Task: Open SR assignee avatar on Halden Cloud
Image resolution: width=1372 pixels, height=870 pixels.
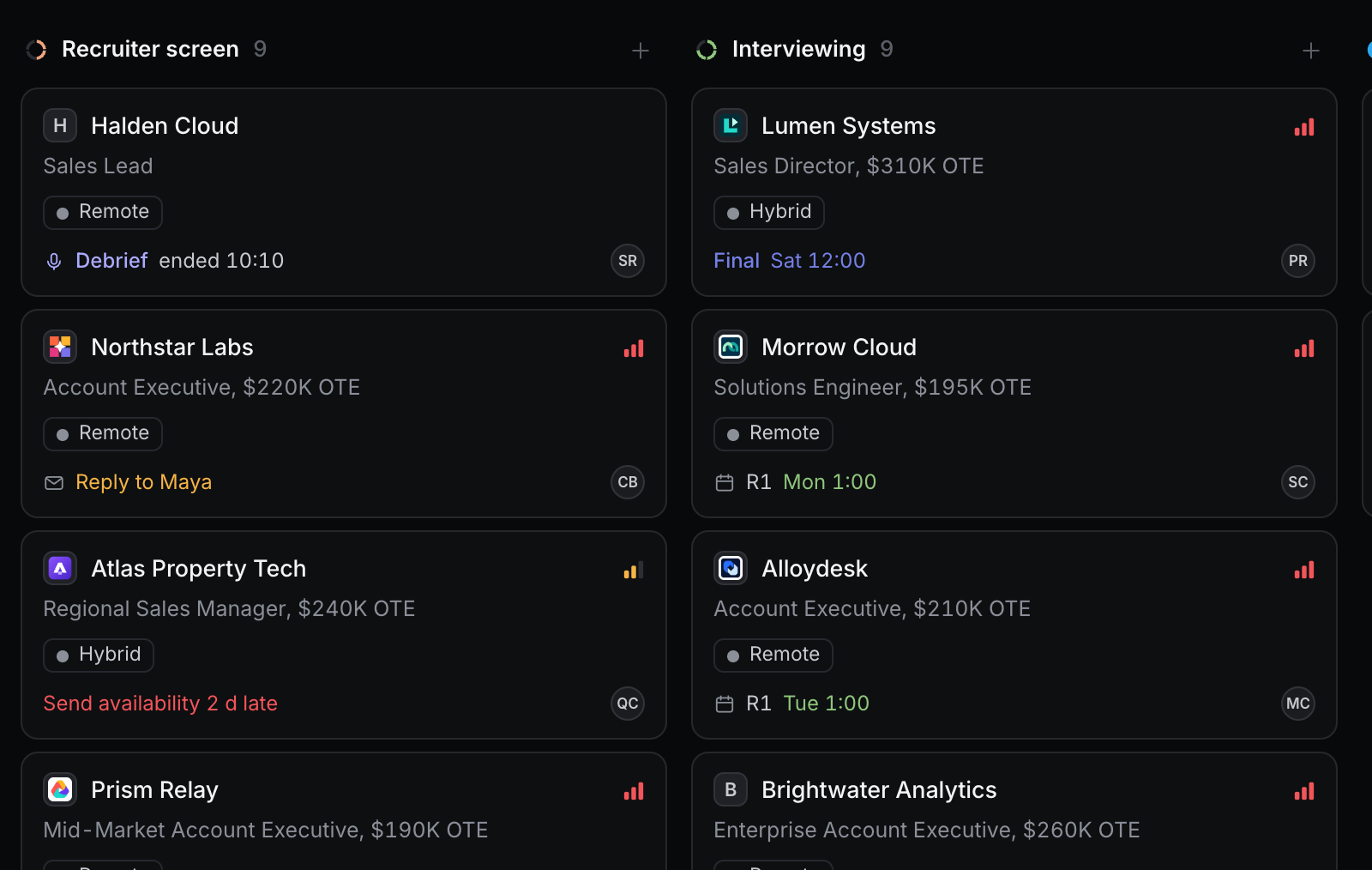Action: pos(628,261)
